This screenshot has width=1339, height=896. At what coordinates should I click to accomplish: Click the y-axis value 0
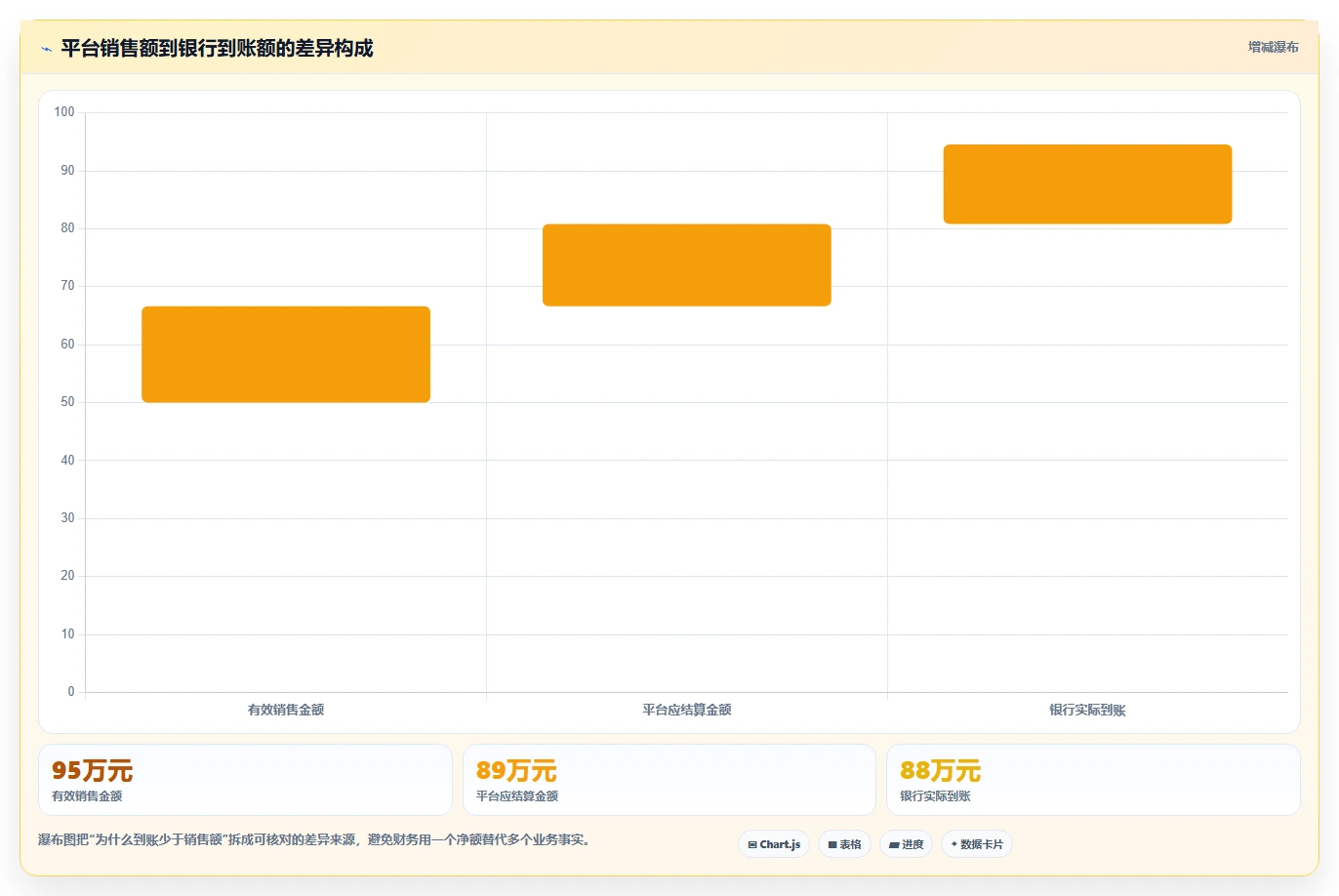(71, 692)
